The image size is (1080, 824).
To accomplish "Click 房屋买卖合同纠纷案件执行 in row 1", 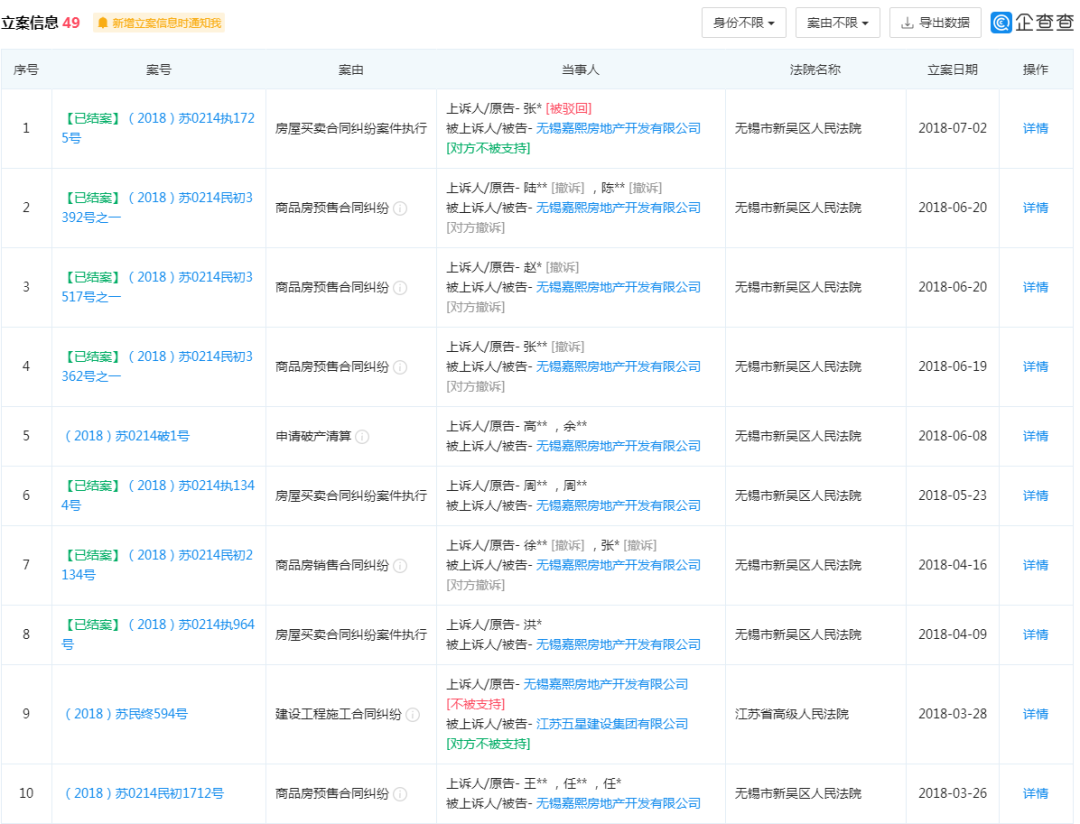I will click(351, 128).
